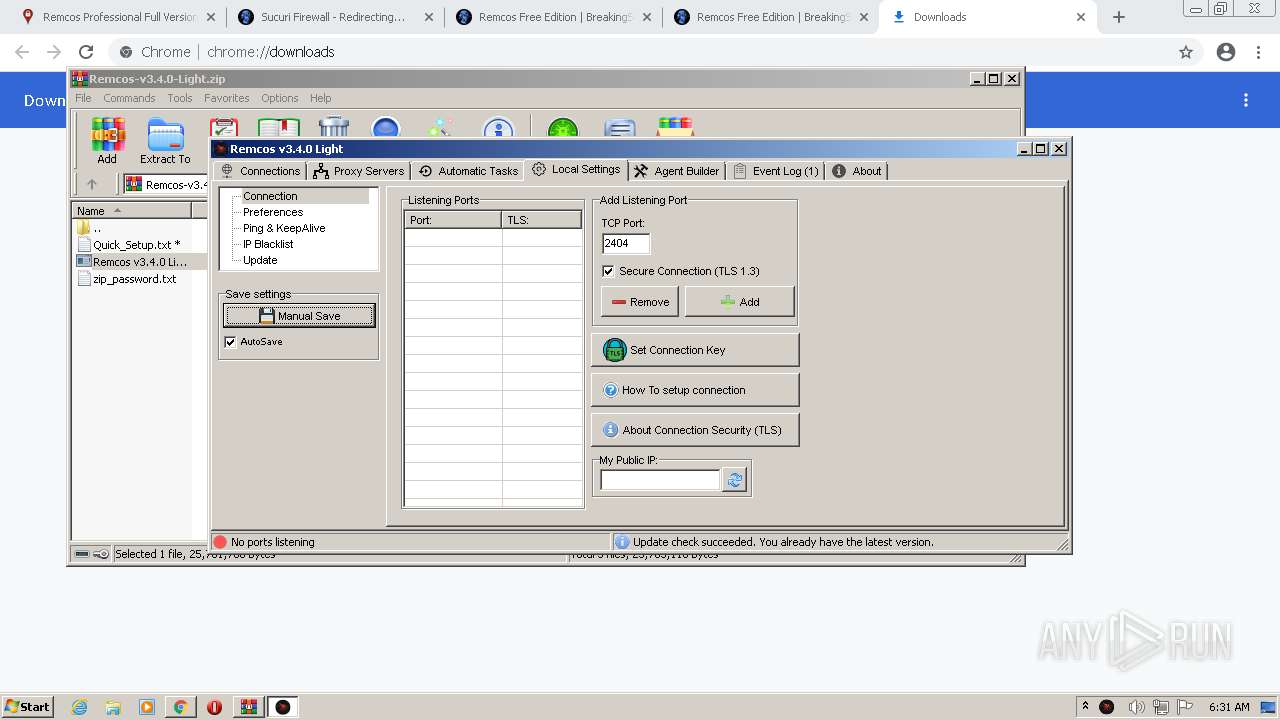Open the Commands menu in WinRAR
Image resolution: width=1280 pixels, height=720 pixels.
coord(129,98)
